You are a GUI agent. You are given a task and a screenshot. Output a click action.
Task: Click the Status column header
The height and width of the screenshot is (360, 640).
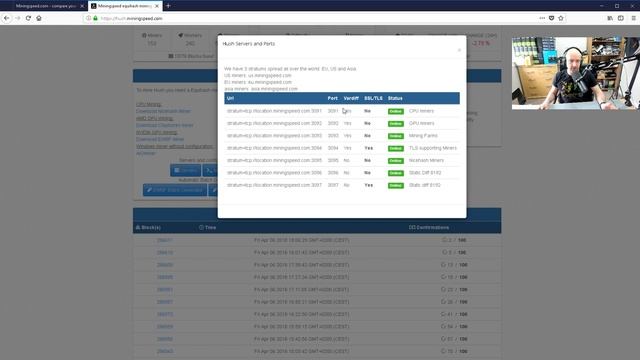coord(395,98)
